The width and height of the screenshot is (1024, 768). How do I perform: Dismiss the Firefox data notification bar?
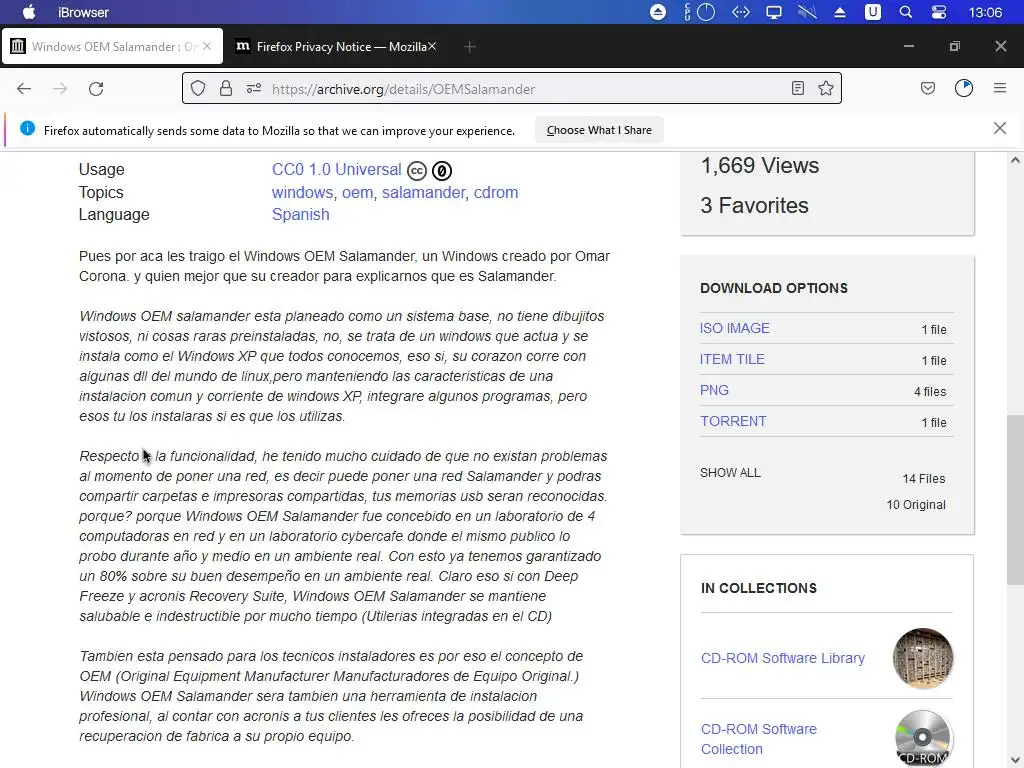coord(1000,128)
